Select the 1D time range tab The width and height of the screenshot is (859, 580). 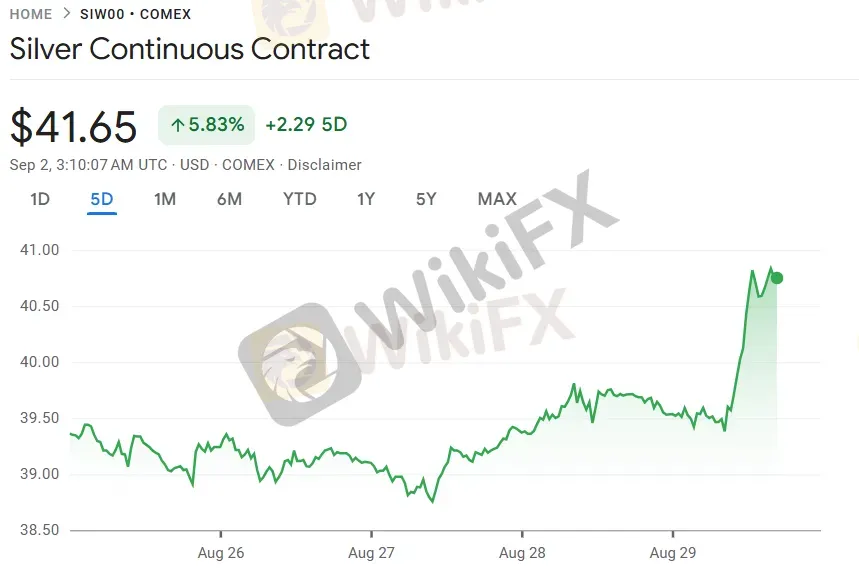coord(40,199)
